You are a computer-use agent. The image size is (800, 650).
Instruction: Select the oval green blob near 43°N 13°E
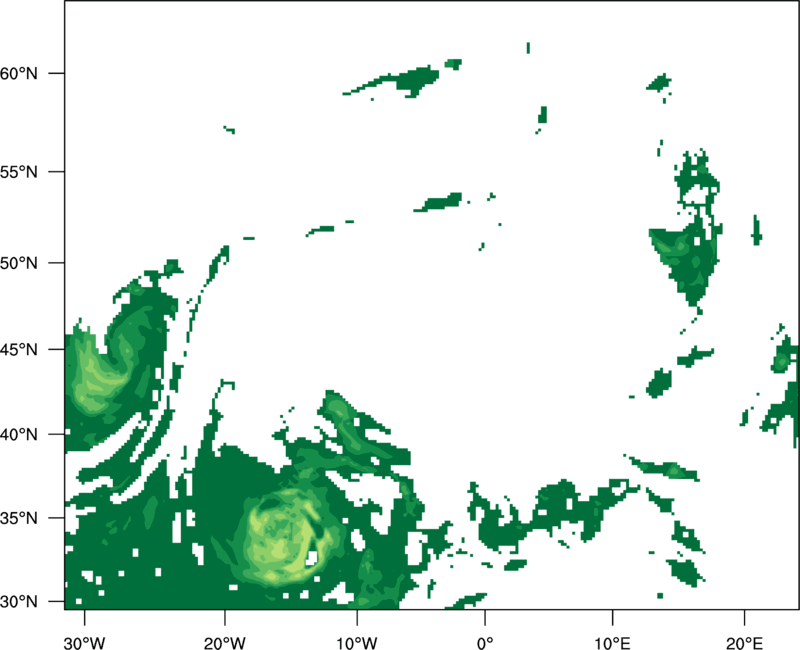click(659, 382)
